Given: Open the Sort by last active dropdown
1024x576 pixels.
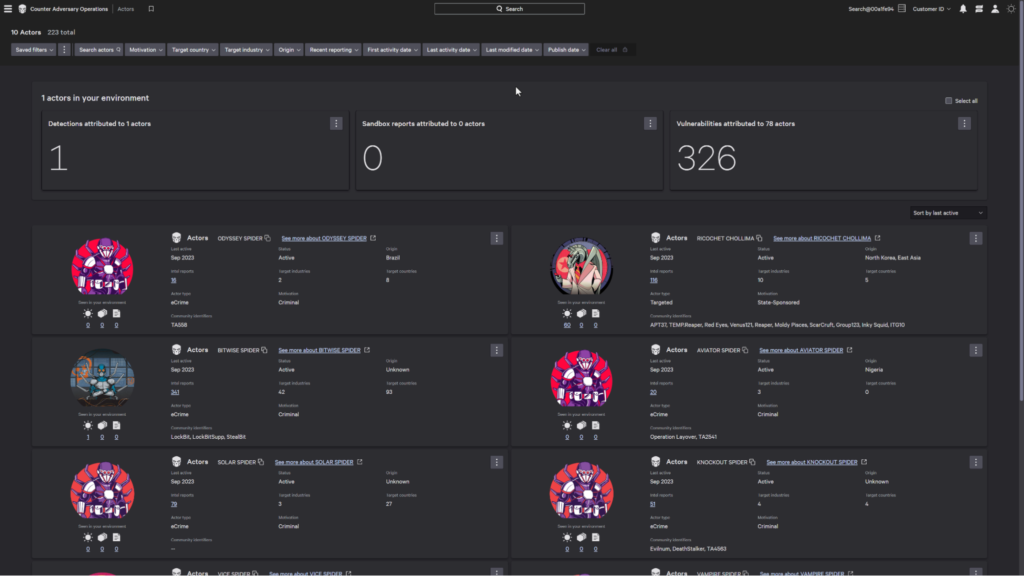Looking at the screenshot, I should point(947,212).
